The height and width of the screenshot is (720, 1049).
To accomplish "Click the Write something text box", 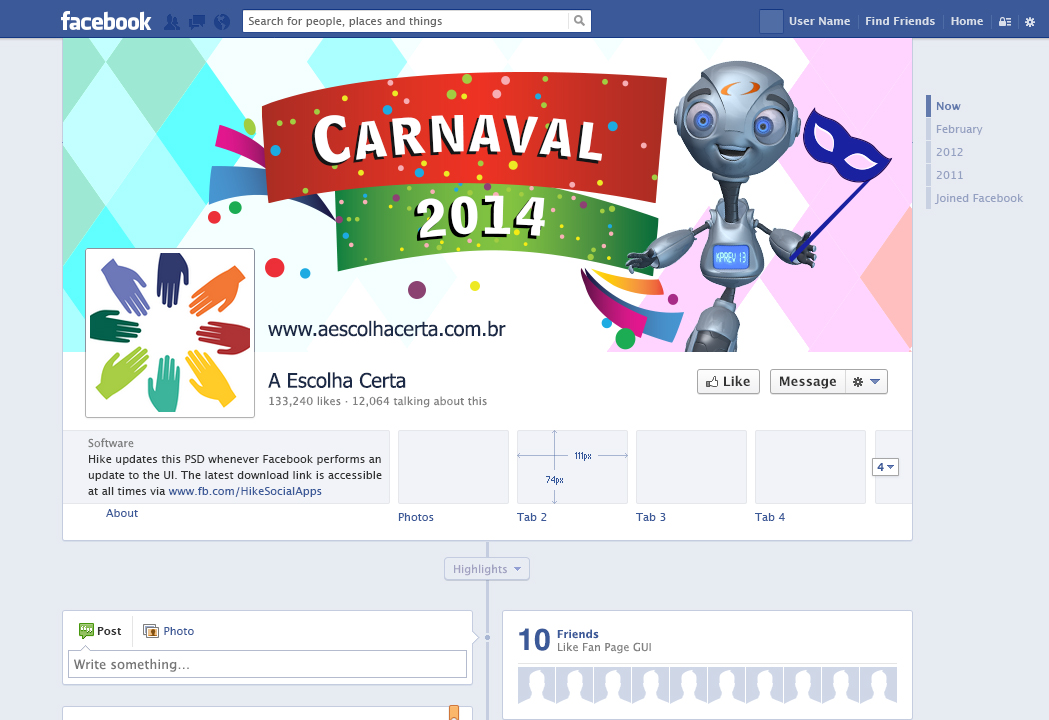I will pos(268,664).
